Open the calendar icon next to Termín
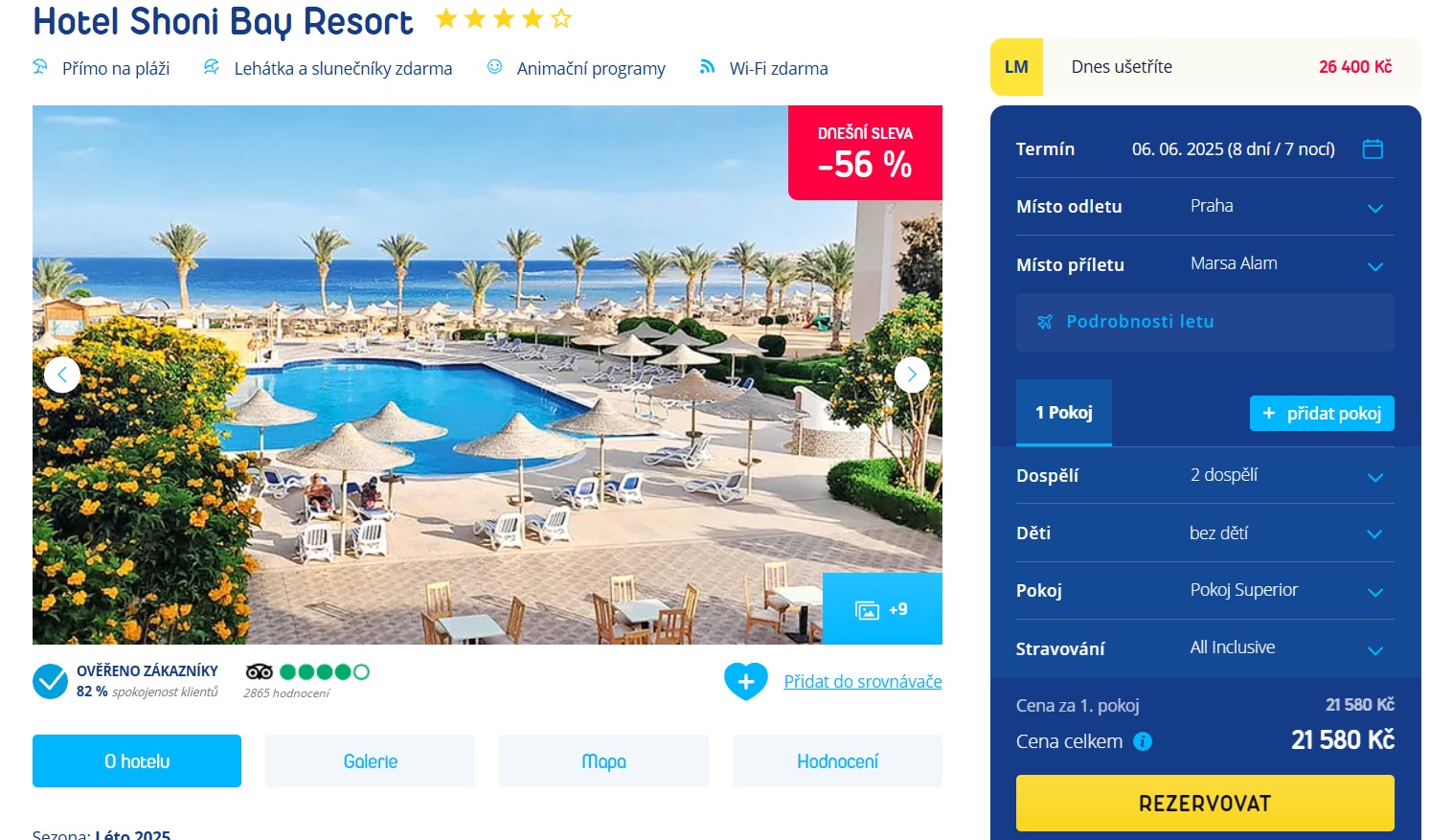This screenshot has width=1429, height=840. 1372,149
